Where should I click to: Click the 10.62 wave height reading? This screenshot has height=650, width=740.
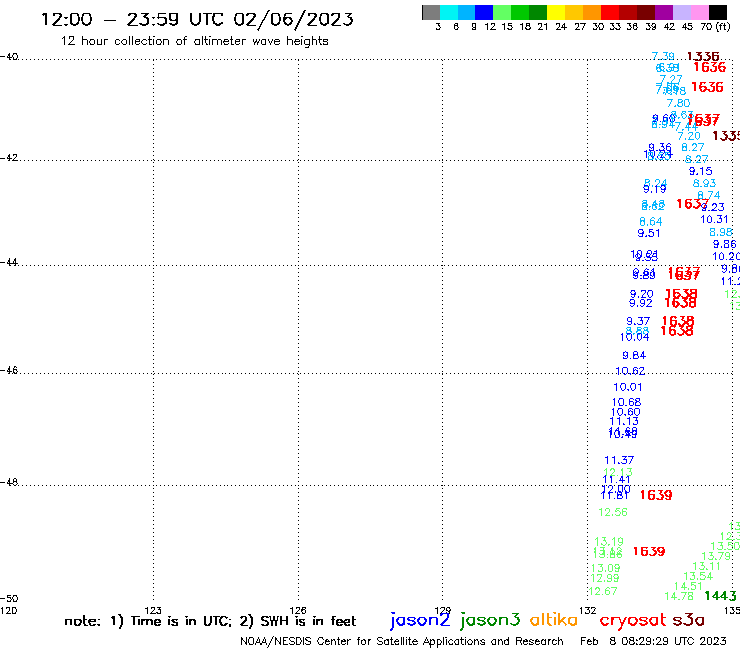(630, 371)
